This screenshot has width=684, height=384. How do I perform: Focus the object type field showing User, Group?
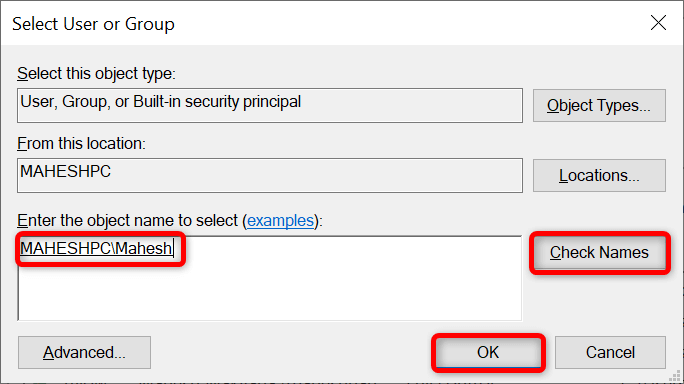[x=270, y=106]
